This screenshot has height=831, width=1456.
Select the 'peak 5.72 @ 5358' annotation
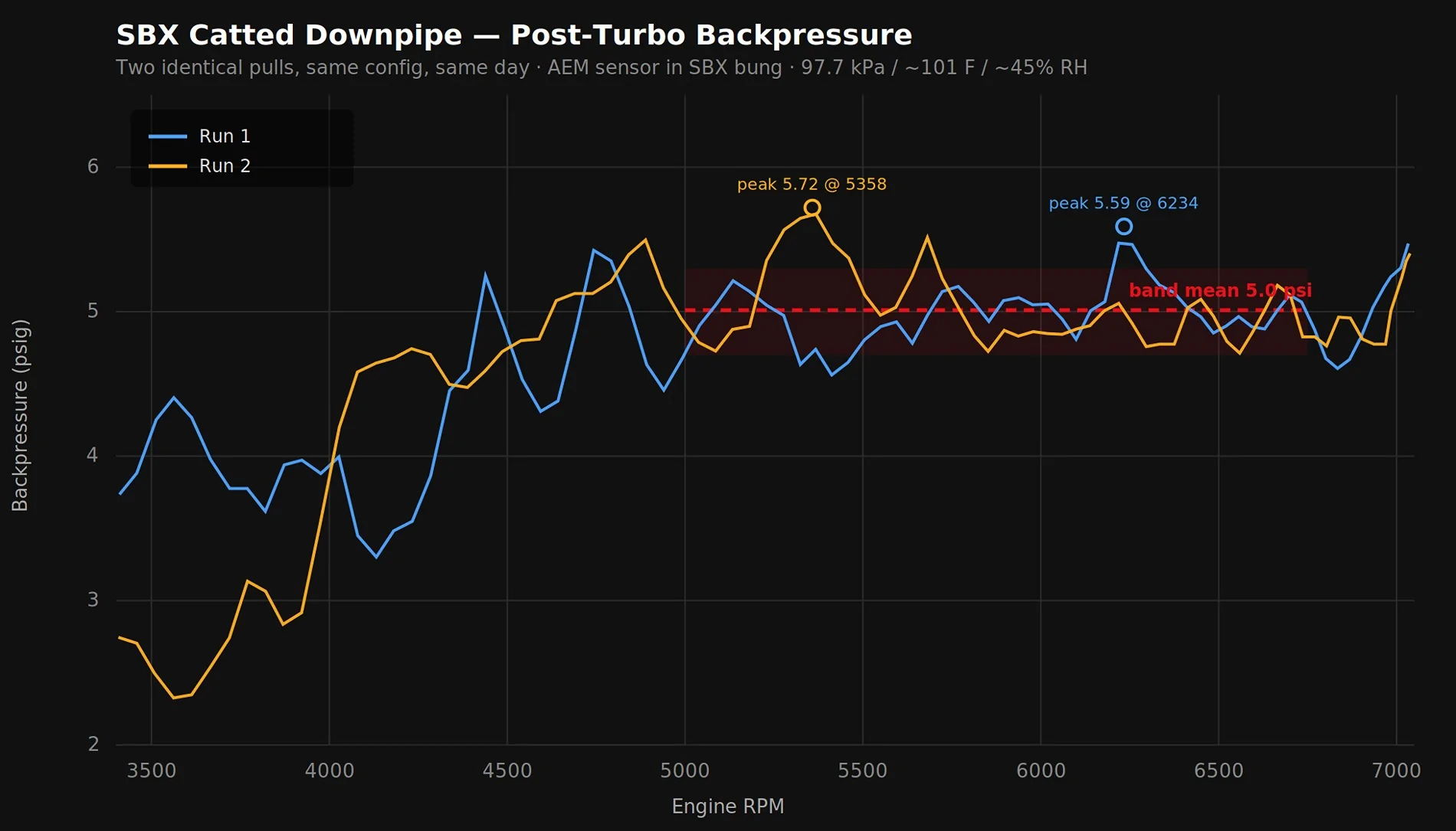click(x=812, y=185)
